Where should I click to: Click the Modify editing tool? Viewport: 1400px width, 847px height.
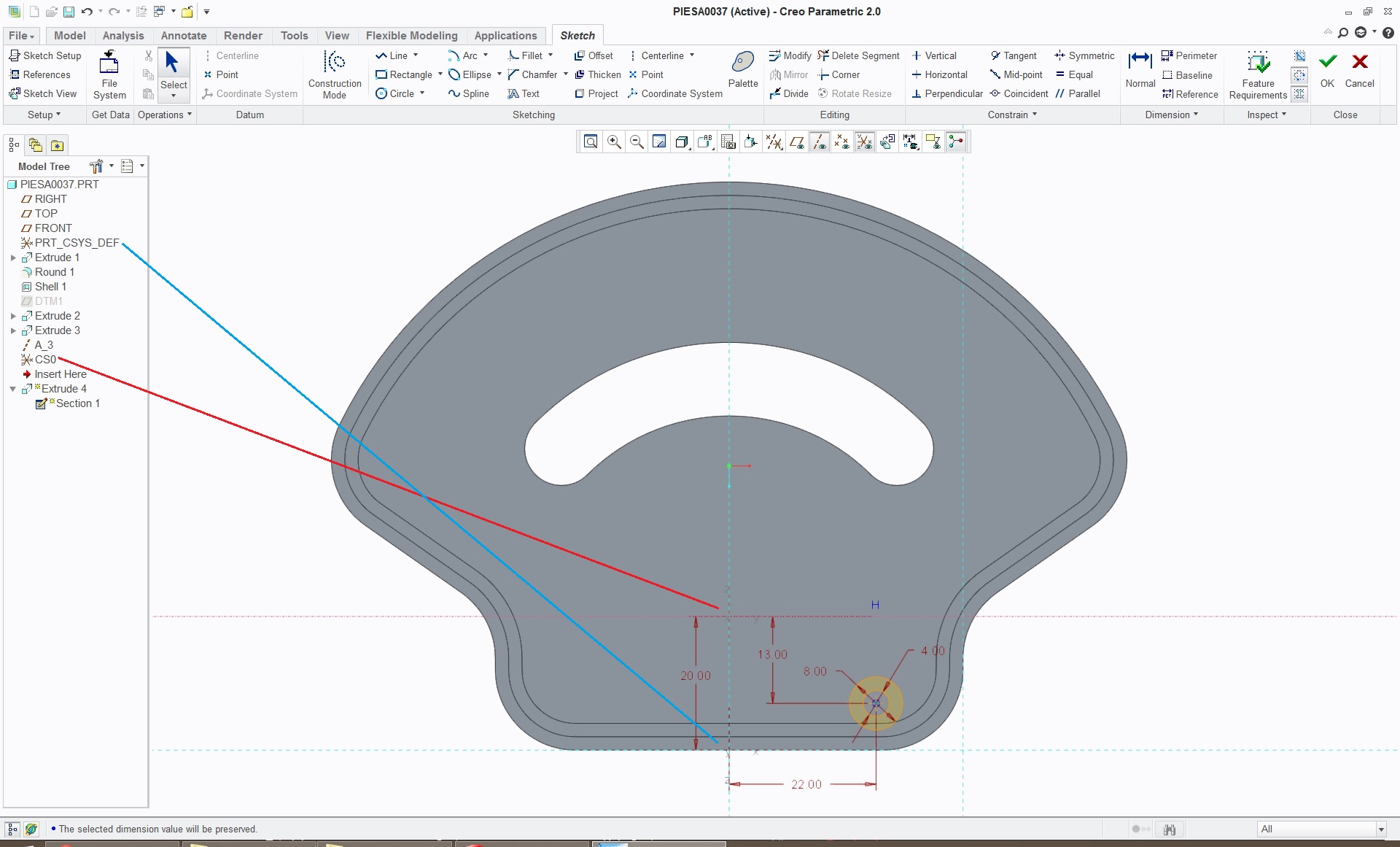pyautogui.click(x=790, y=56)
